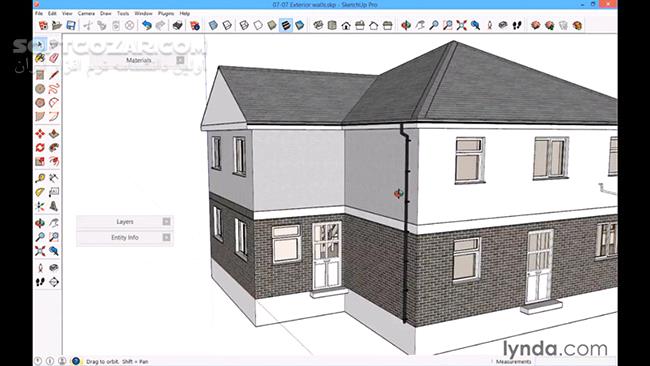The height and width of the screenshot is (366, 650).
Task: Select the Zoom Extents tool in the top toolbar
Action: (x=461, y=25)
